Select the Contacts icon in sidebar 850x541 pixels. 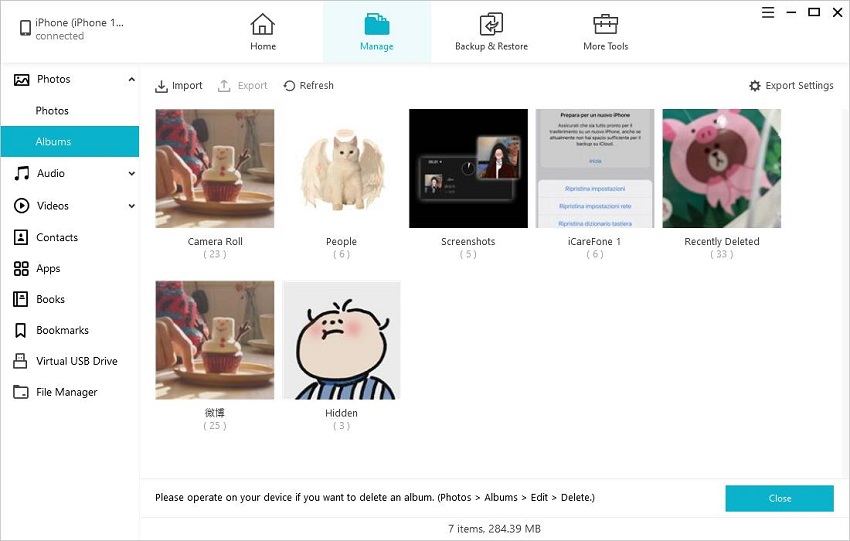coord(20,237)
